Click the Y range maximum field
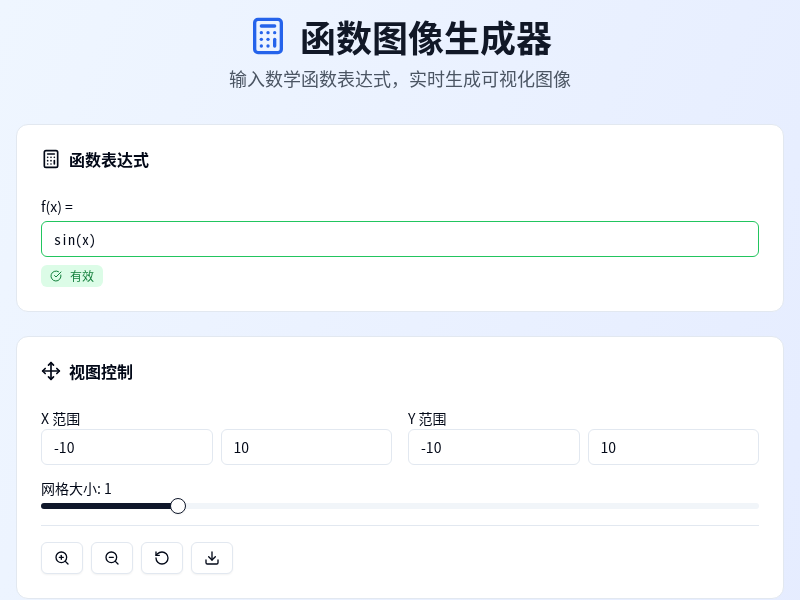Image resolution: width=800 pixels, height=600 pixels. pyautogui.click(x=673, y=447)
